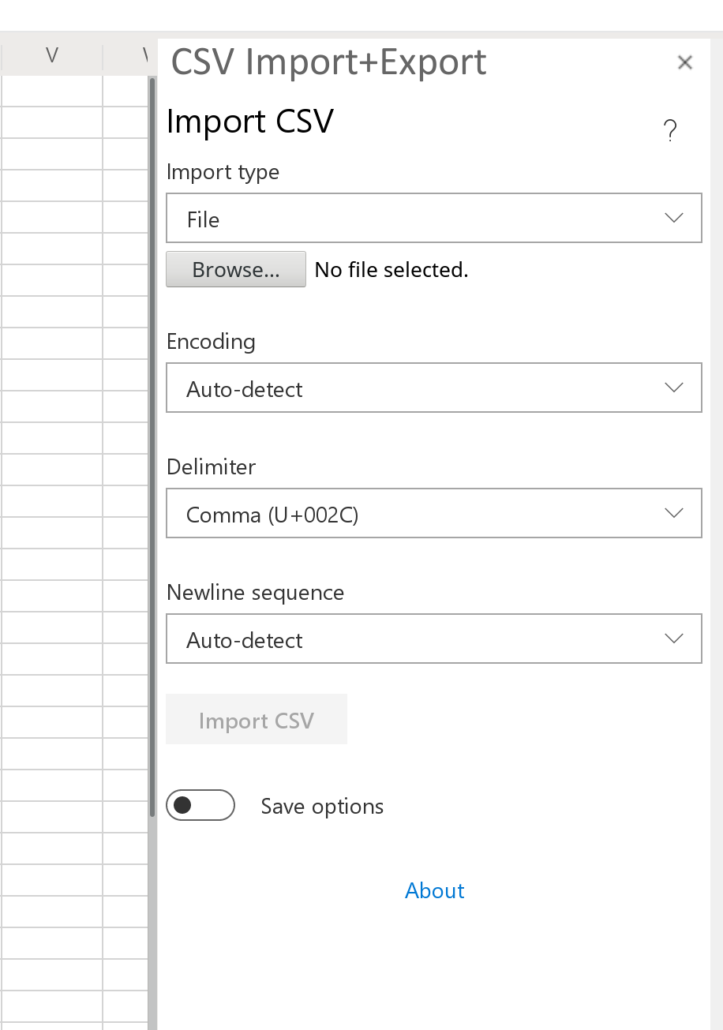Click the Save options label text
Viewport: 723px width, 1030px height.
[322, 807]
